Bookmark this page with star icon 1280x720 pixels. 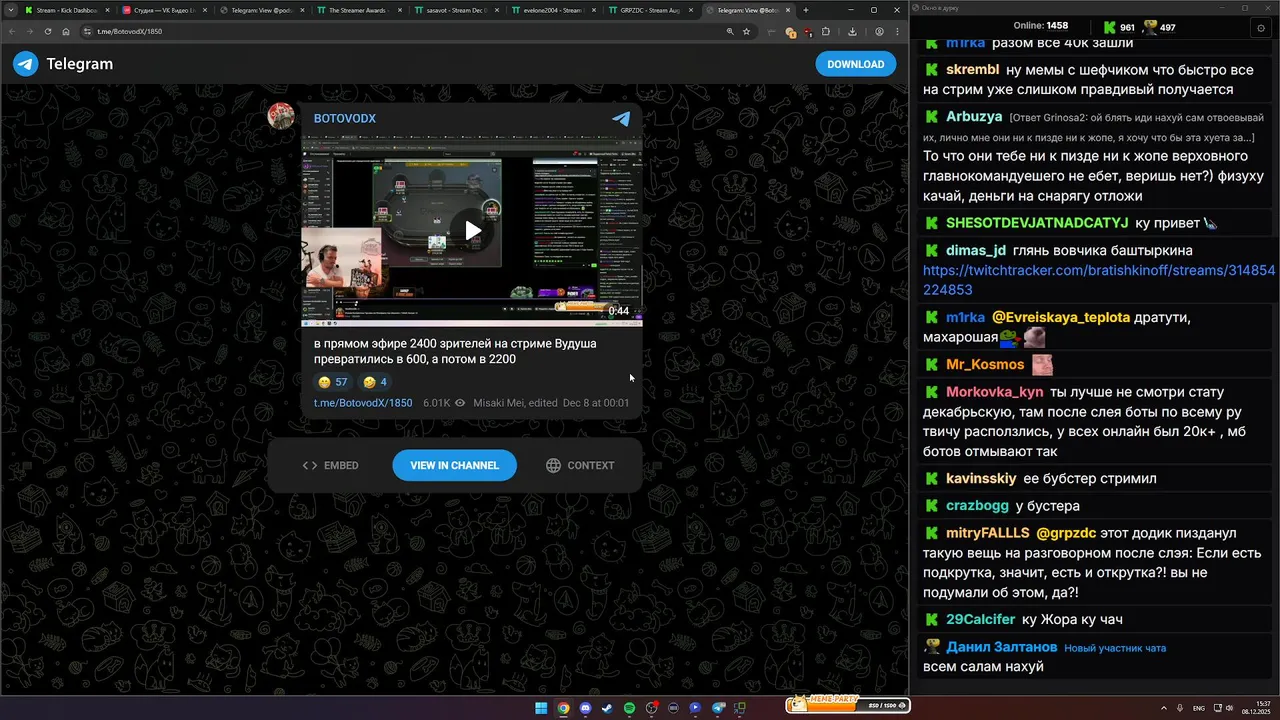pyautogui.click(x=746, y=31)
